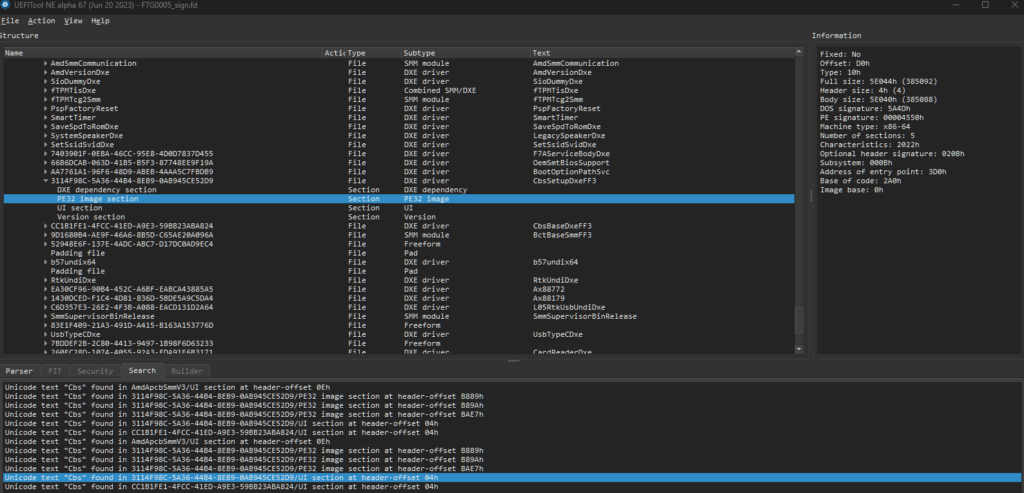
Task: Expand the CC1B1FE1-4FCC-41ED tree item
Action: [46, 226]
